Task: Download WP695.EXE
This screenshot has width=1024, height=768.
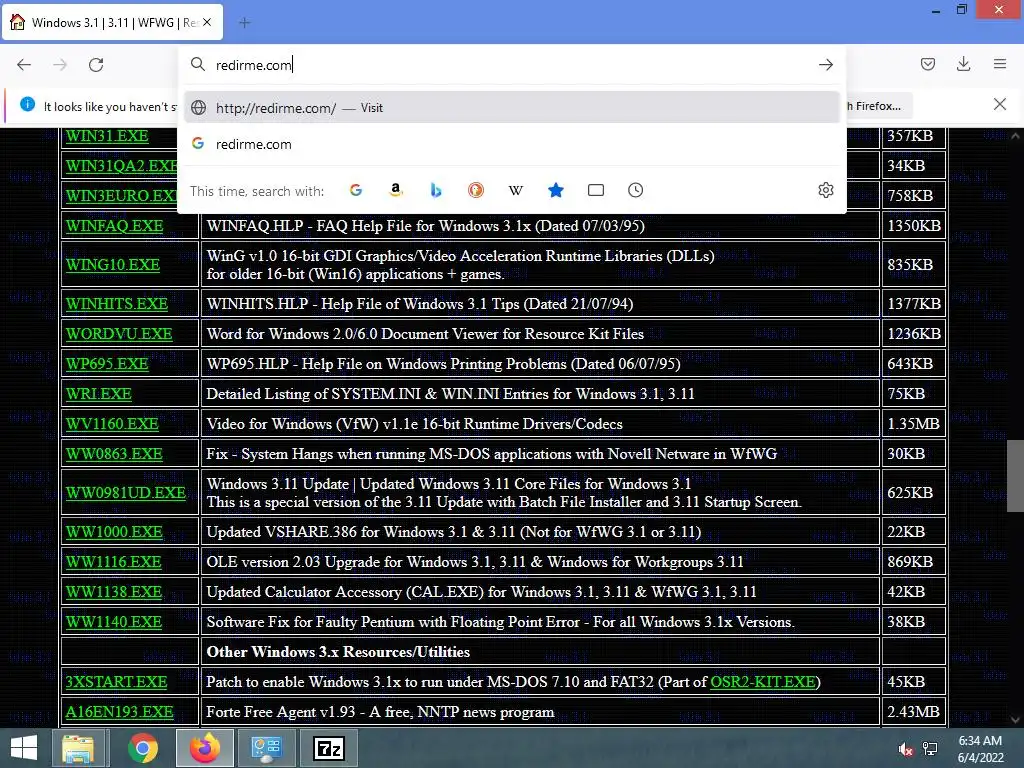Action: [107, 364]
